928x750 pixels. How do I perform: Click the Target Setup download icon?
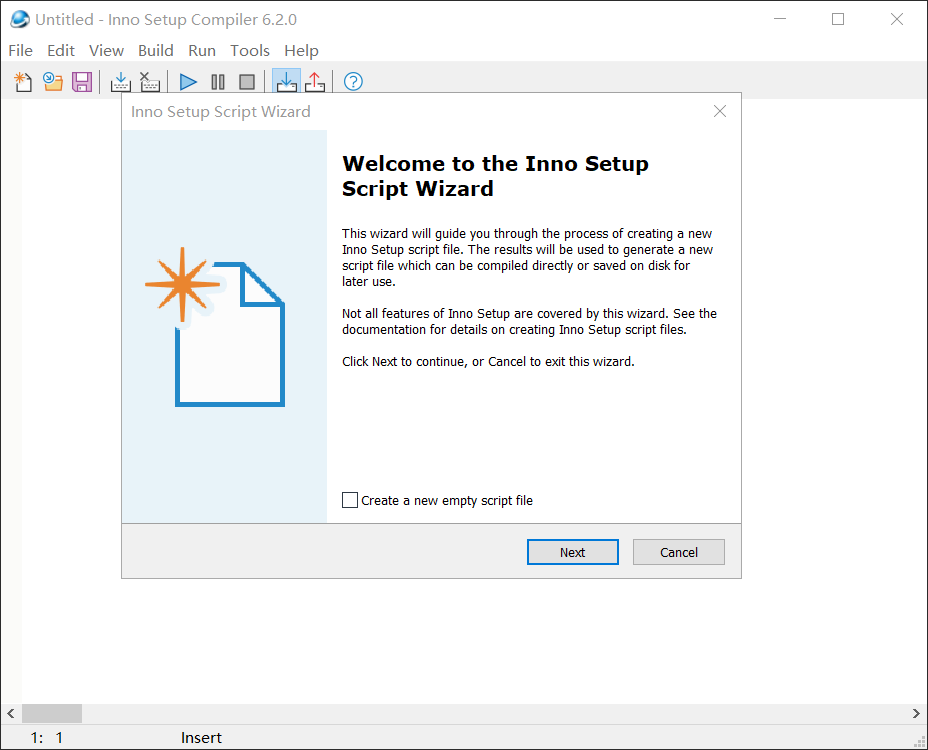pyautogui.click(x=286, y=82)
